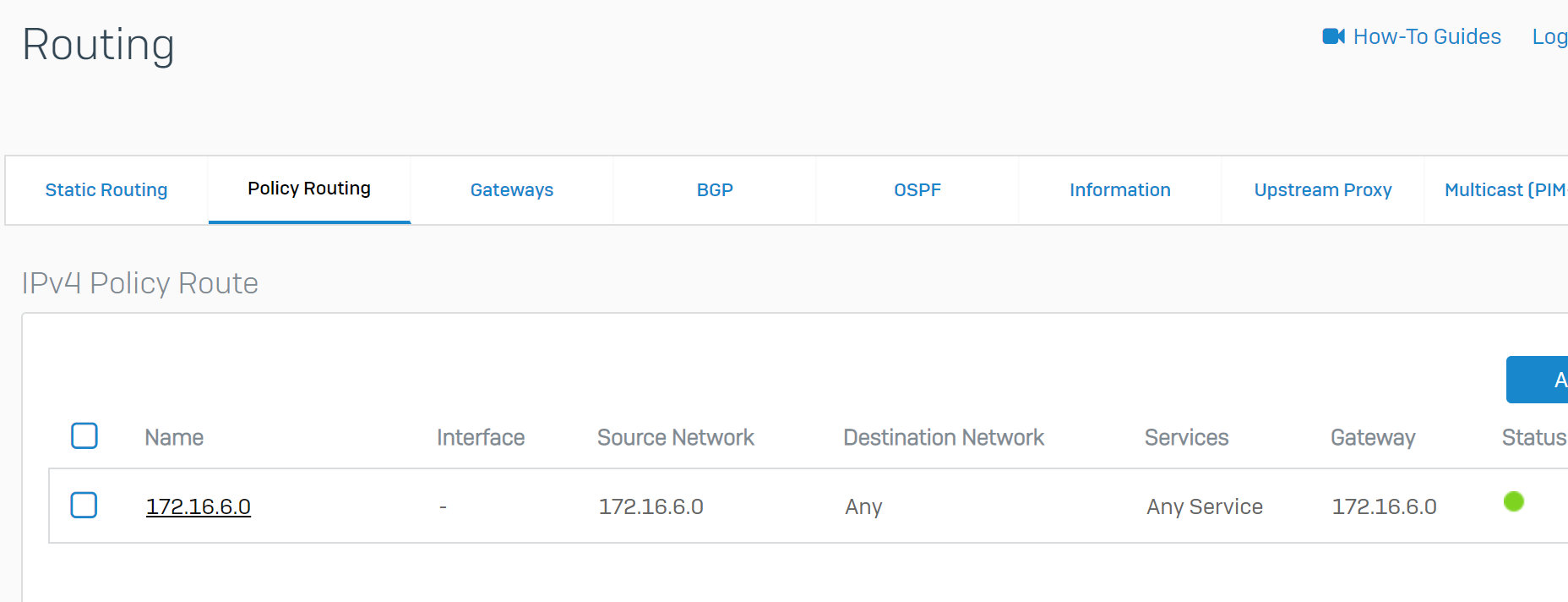This screenshot has width=1568, height=602.
Task: Click the Gateway column header
Action: (1373, 437)
